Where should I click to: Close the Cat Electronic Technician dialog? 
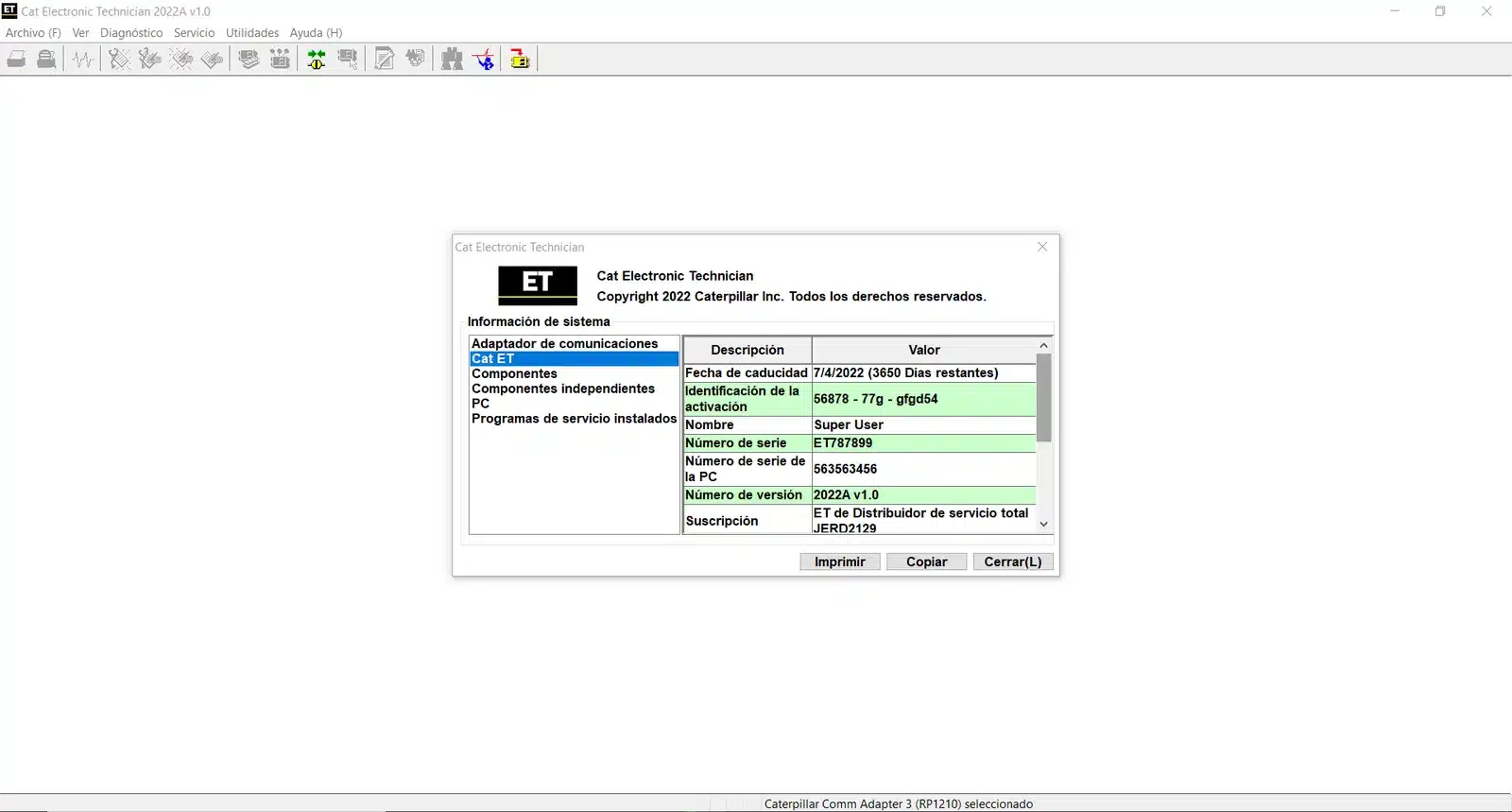pos(1042,247)
